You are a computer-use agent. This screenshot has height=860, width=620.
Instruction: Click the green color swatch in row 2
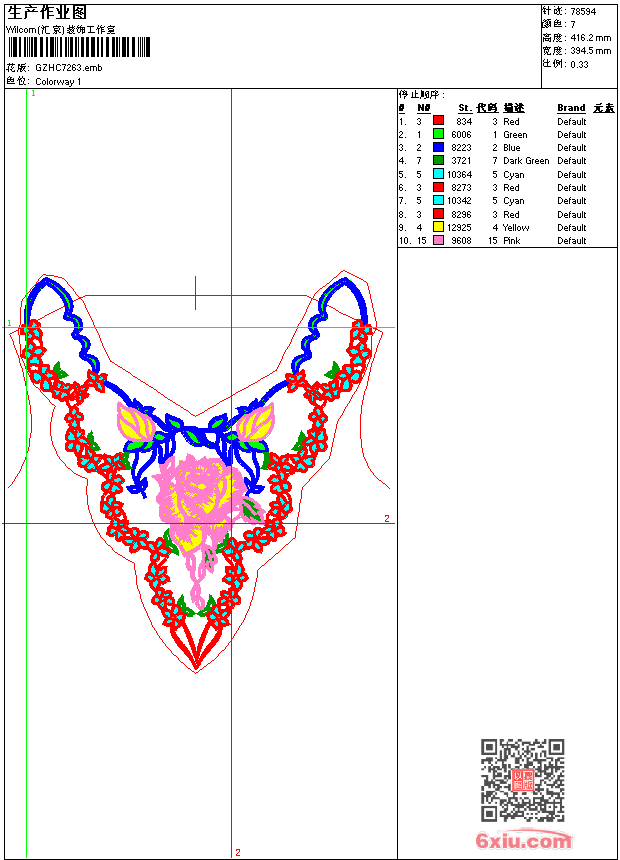(438, 134)
